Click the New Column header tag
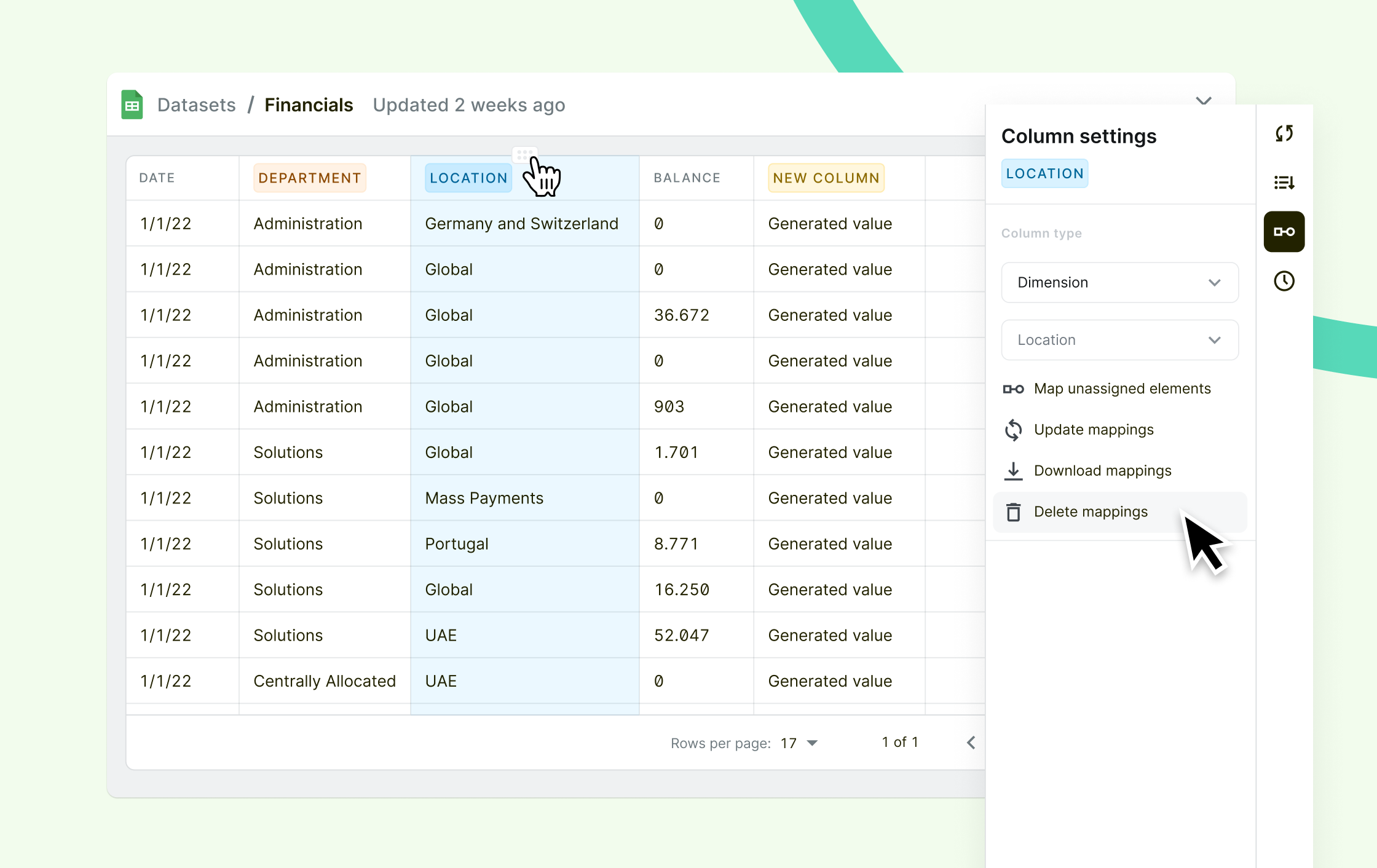Screen dimensions: 1377x868 [826, 178]
